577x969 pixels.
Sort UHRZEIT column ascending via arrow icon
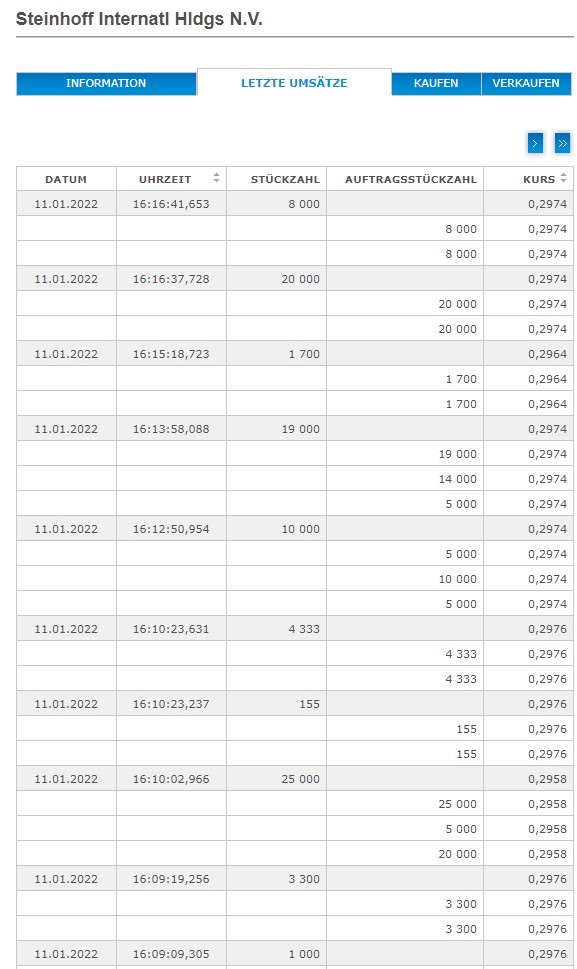pyautogui.click(x=215, y=176)
